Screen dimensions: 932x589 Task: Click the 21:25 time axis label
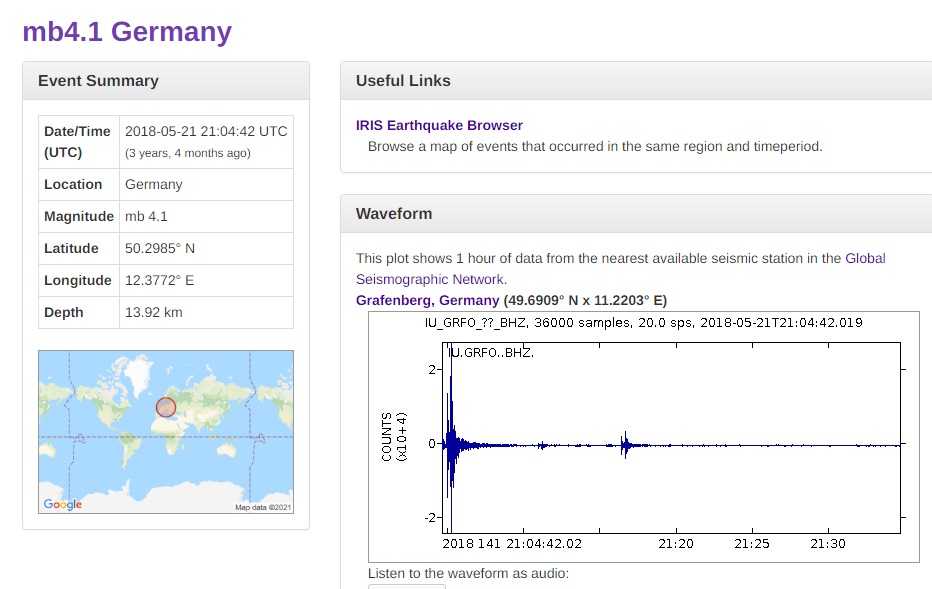(752, 543)
